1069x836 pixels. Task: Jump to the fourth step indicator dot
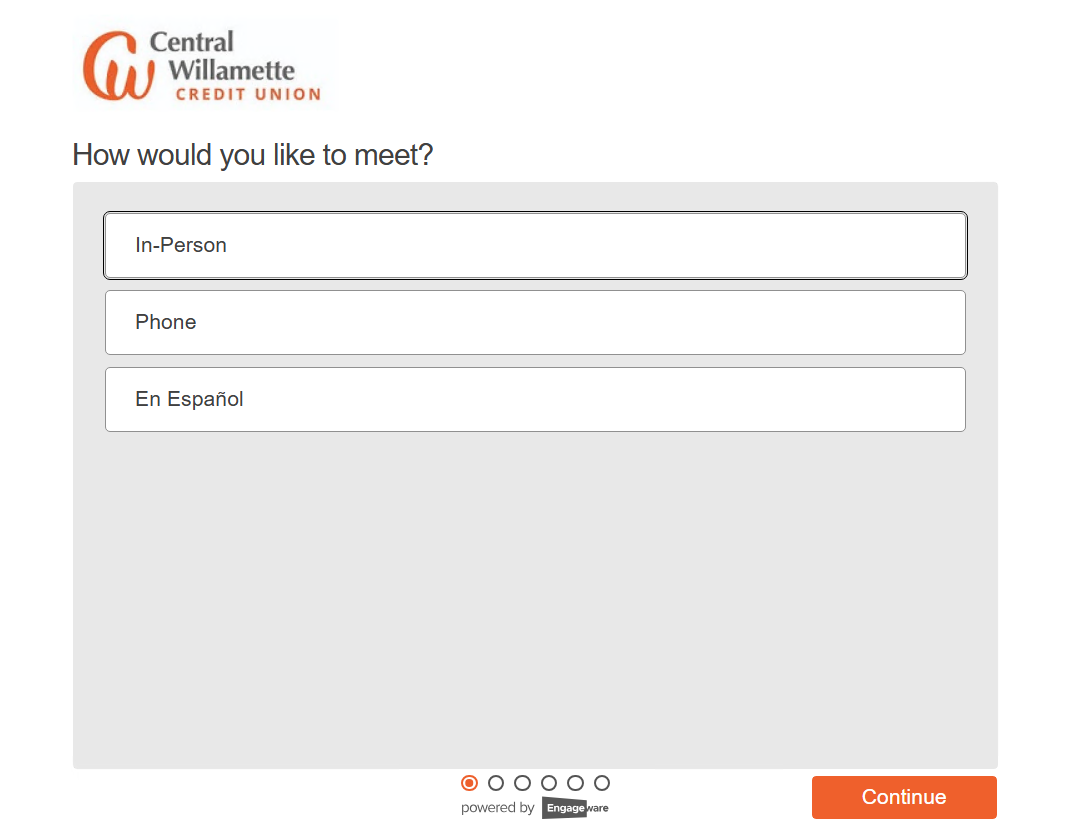pos(549,783)
